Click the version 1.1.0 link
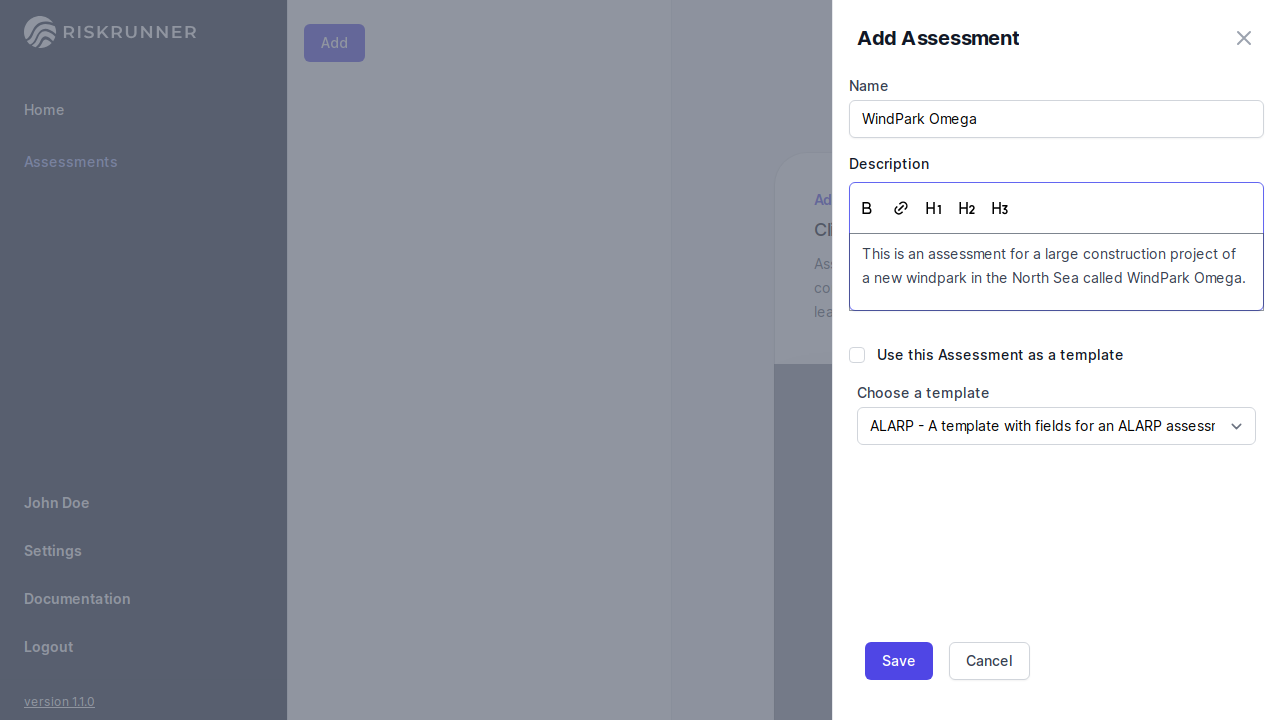Screen dimensions: 1280x720 pyautogui.click(x=59, y=702)
